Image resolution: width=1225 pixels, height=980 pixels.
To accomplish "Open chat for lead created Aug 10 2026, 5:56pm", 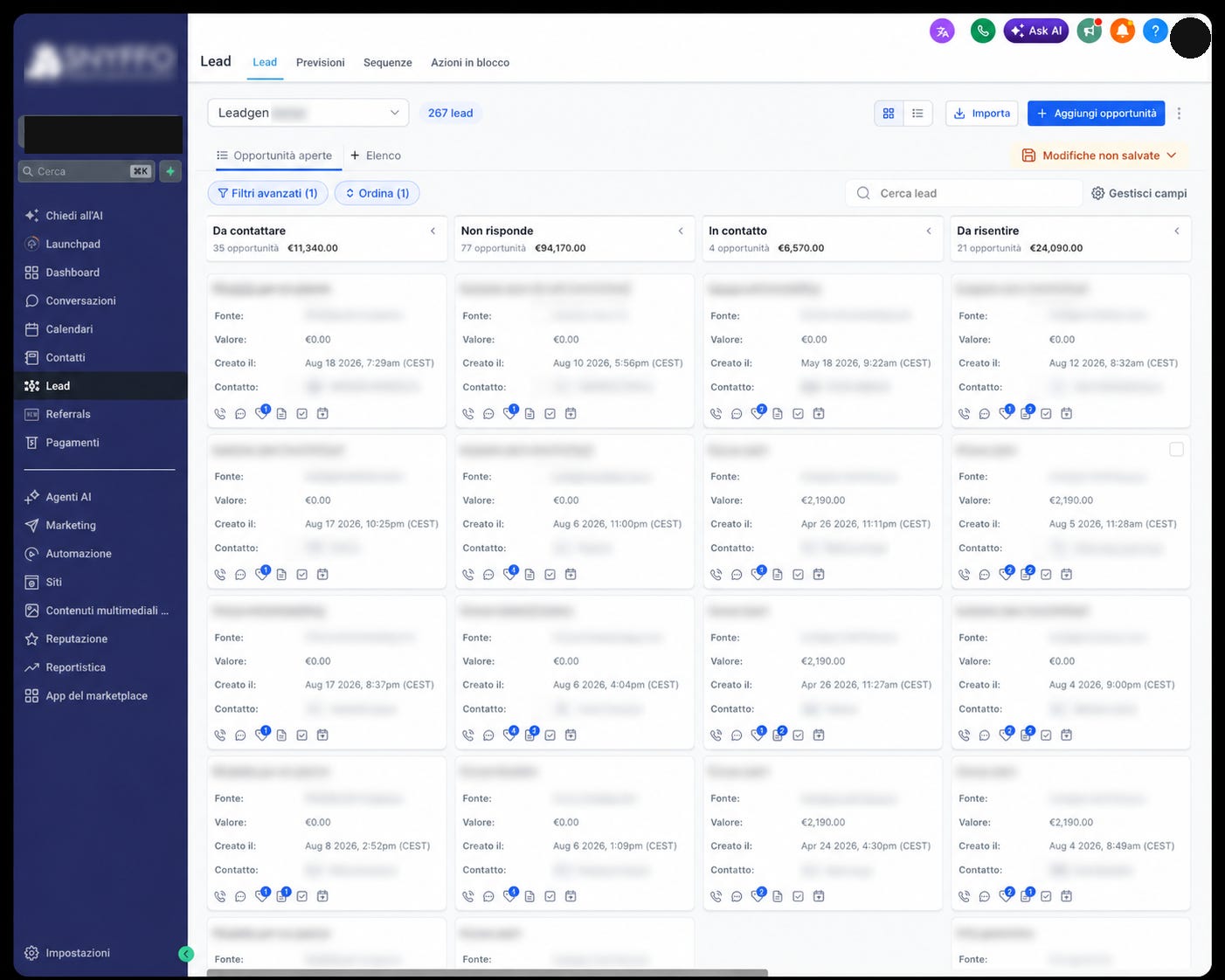I will pos(488,414).
